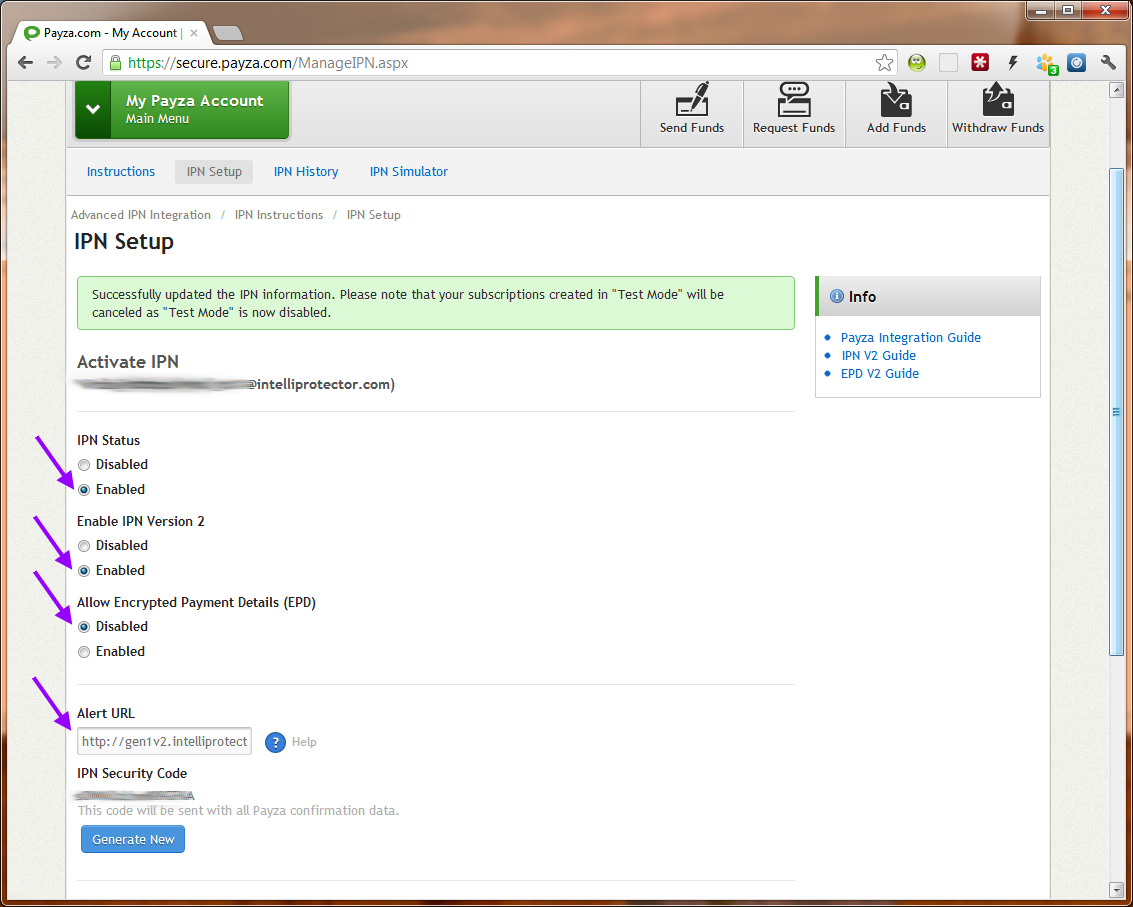The width and height of the screenshot is (1133, 907).
Task: Open the IPN Simulator tab
Action: pos(409,171)
